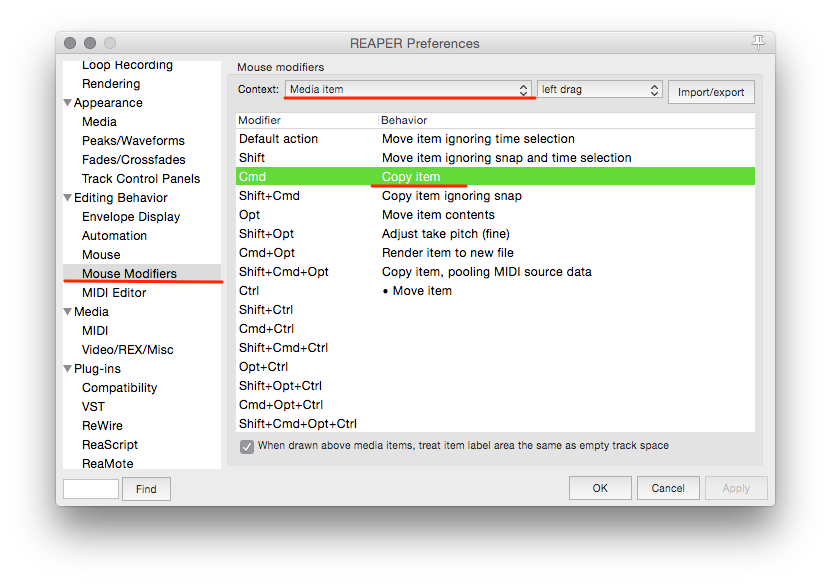Screen dimensions: 831x586
Task: Select Track Control Panels in the sidebar
Action: pyautogui.click(x=141, y=179)
